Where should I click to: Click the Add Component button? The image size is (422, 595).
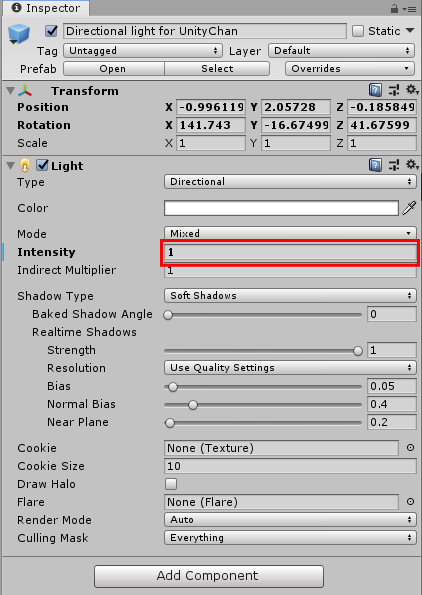coord(209,576)
